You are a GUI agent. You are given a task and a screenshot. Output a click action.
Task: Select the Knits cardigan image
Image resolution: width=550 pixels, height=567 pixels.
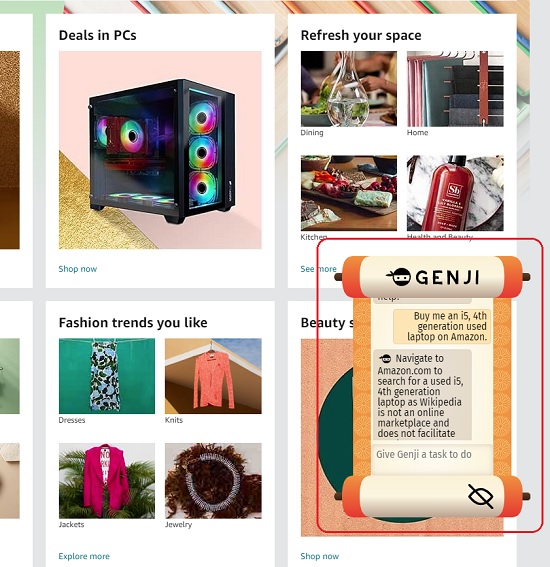pos(213,376)
